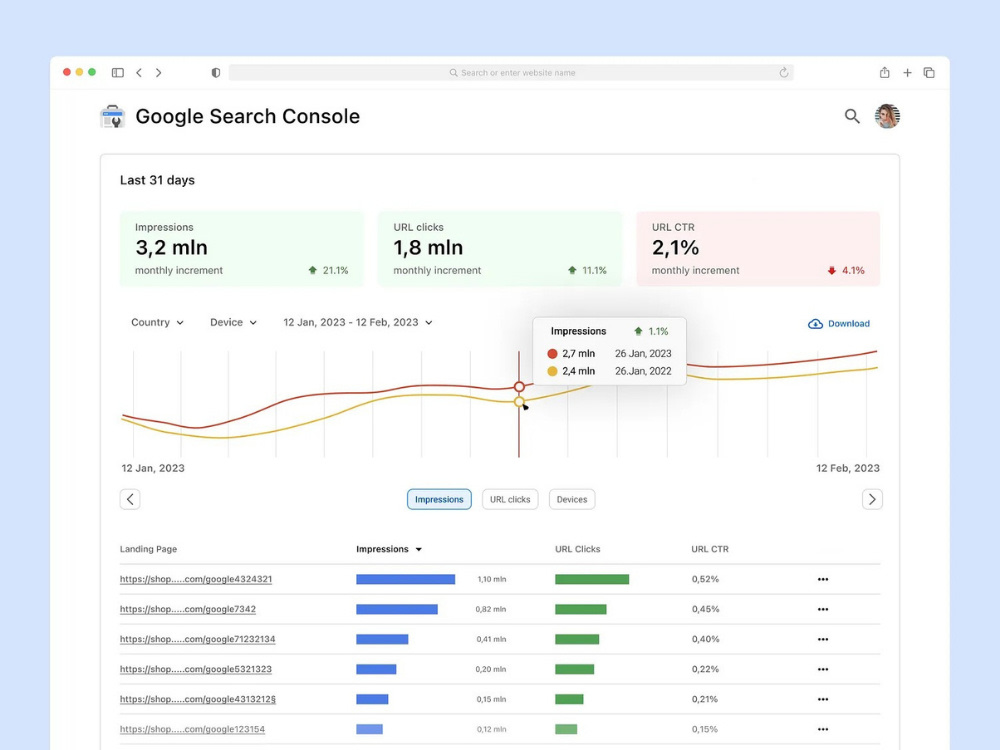Open link shop google4324321
The width and height of the screenshot is (1000, 750).
point(196,579)
